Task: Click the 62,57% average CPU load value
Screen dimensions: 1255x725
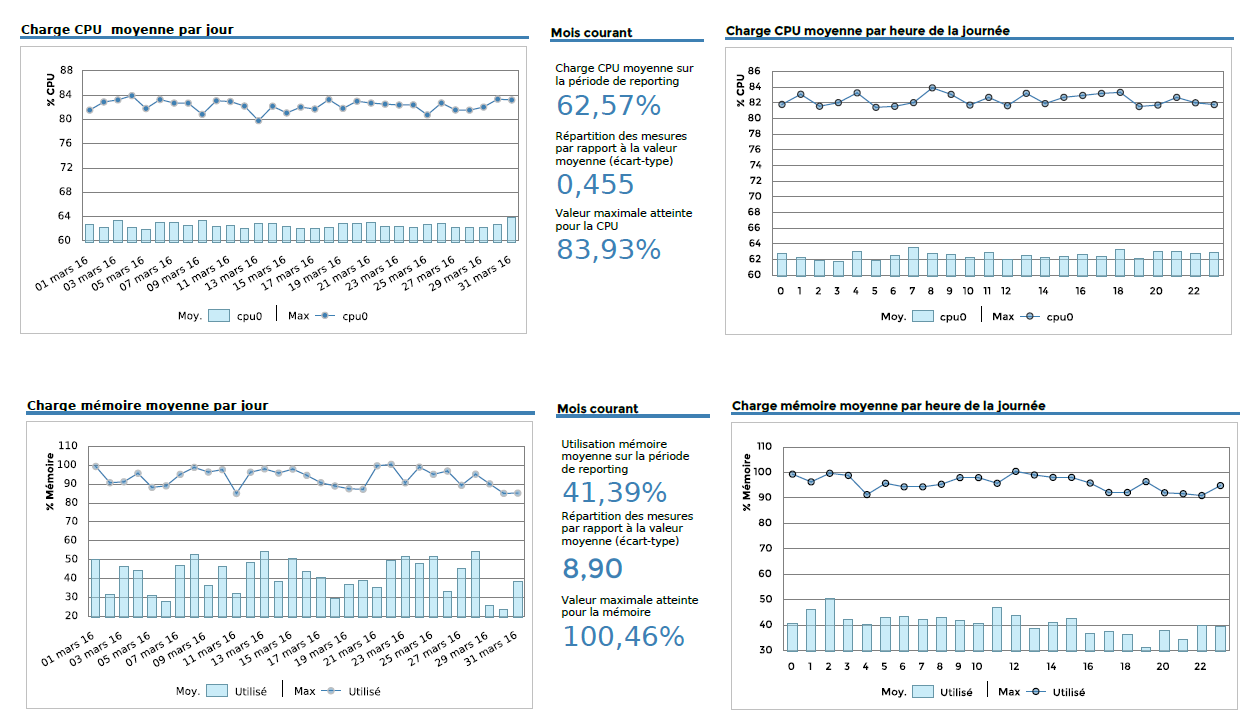Action: 608,106
